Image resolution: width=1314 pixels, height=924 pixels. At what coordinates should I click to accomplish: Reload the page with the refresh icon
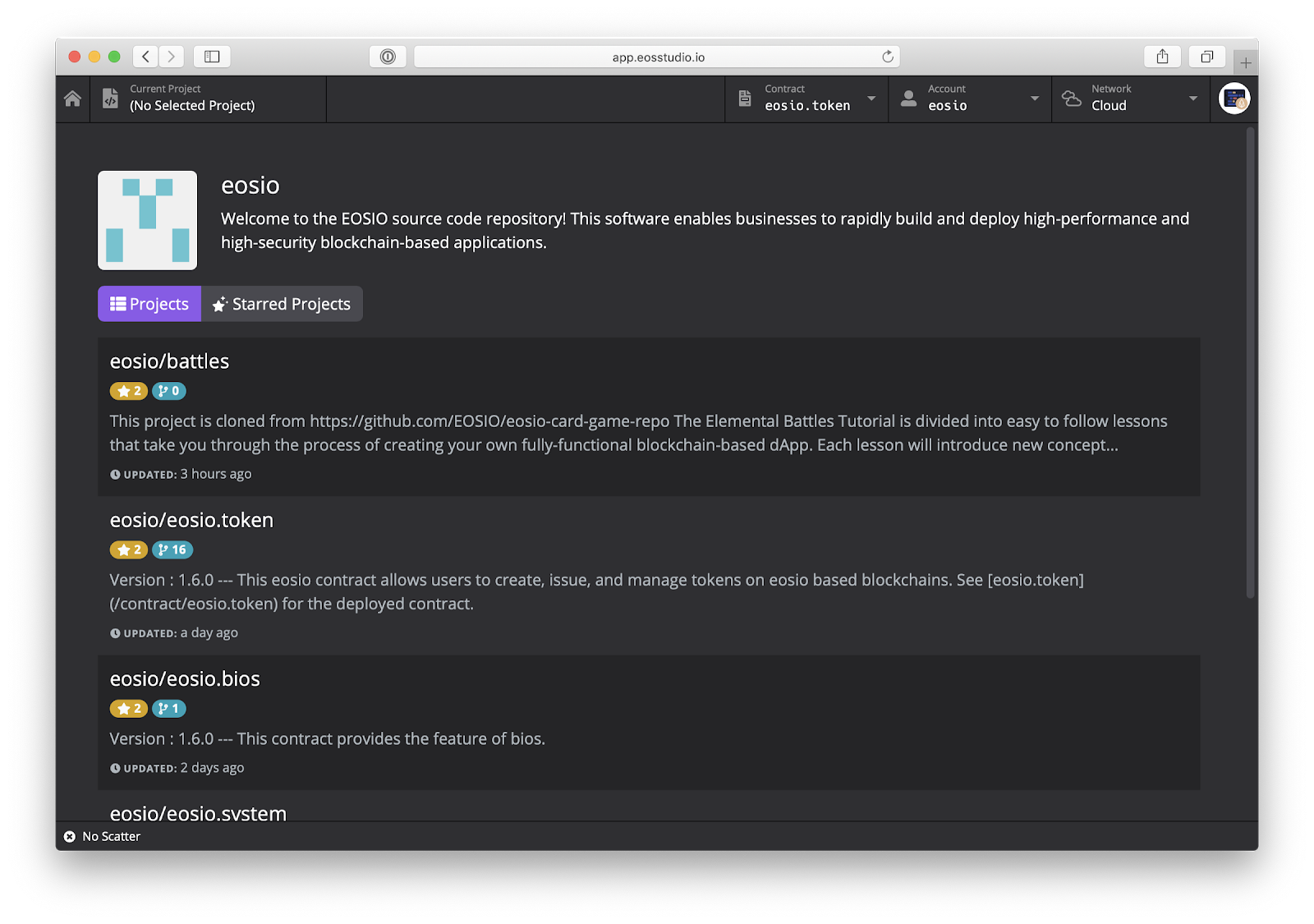click(888, 57)
